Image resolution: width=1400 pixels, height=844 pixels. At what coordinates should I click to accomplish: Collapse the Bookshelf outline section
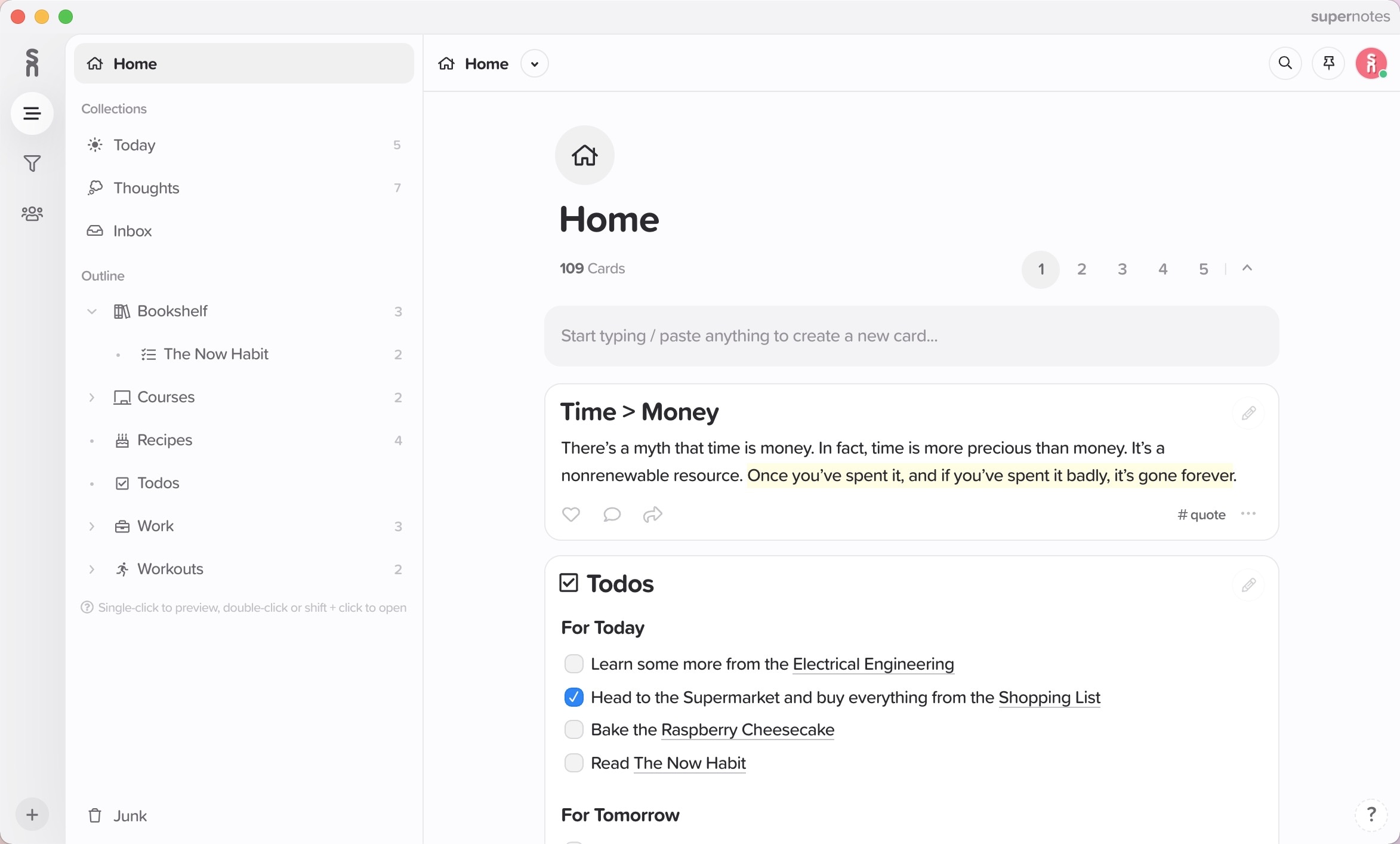pos(91,311)
